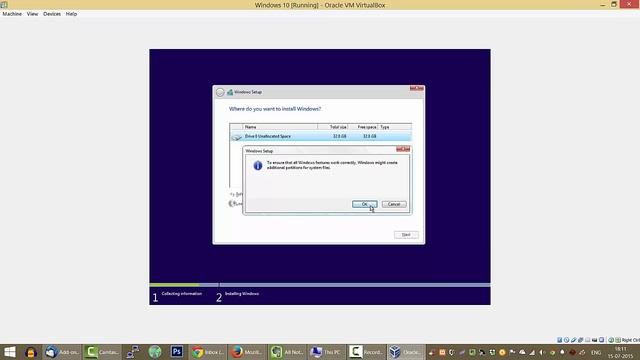This screenshot has width=640, height=360.
Task: Switch to Evernote All Notes taskbar item
Action: coord(287,352)
